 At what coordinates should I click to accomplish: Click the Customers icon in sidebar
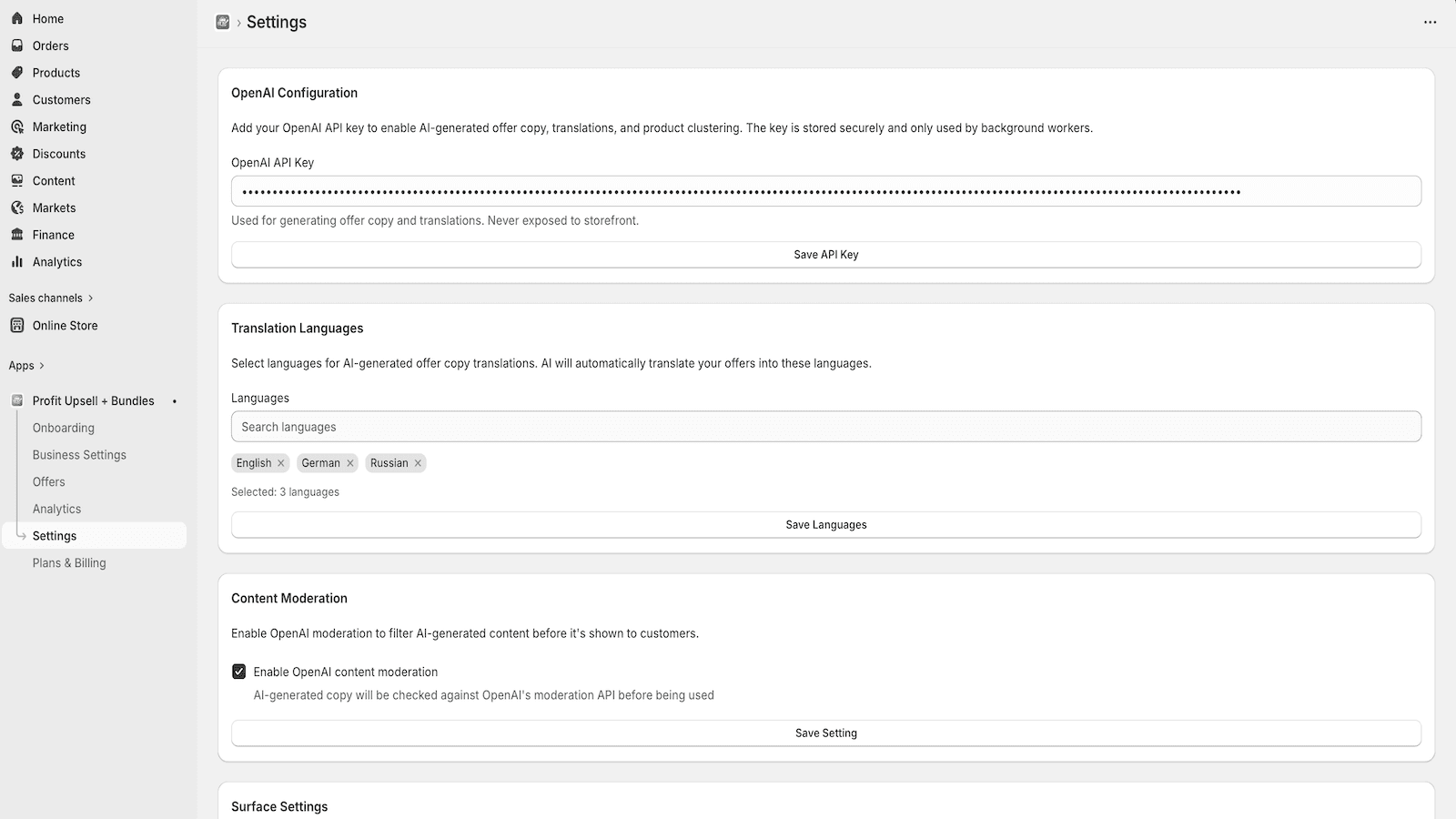[x=17, y=100]
